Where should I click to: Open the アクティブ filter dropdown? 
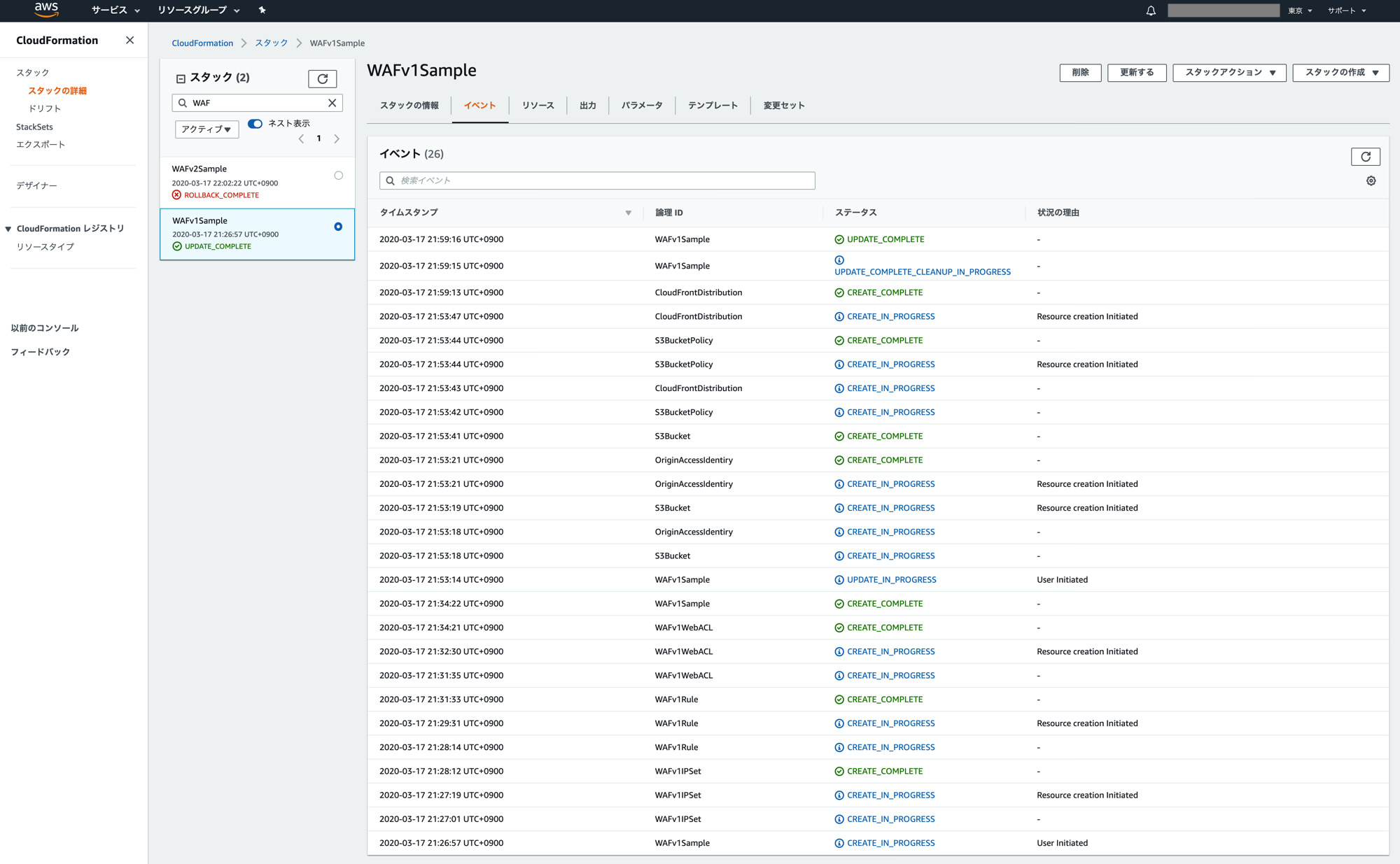click(x=206, y=129)
